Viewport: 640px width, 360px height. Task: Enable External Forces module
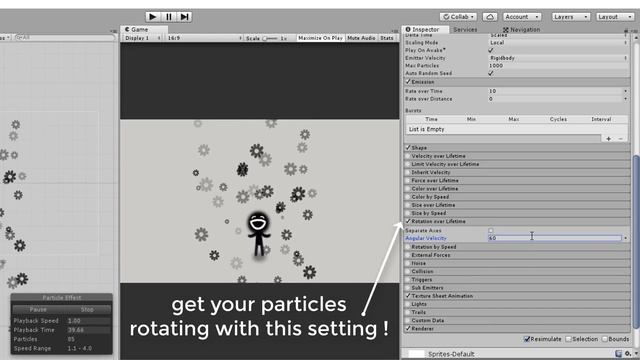click(408, 255)
